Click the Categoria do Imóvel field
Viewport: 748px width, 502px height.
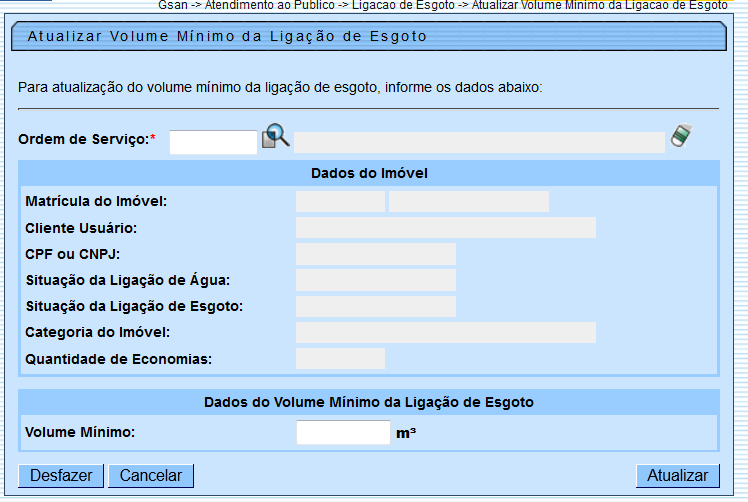click(x=446, y=333)
